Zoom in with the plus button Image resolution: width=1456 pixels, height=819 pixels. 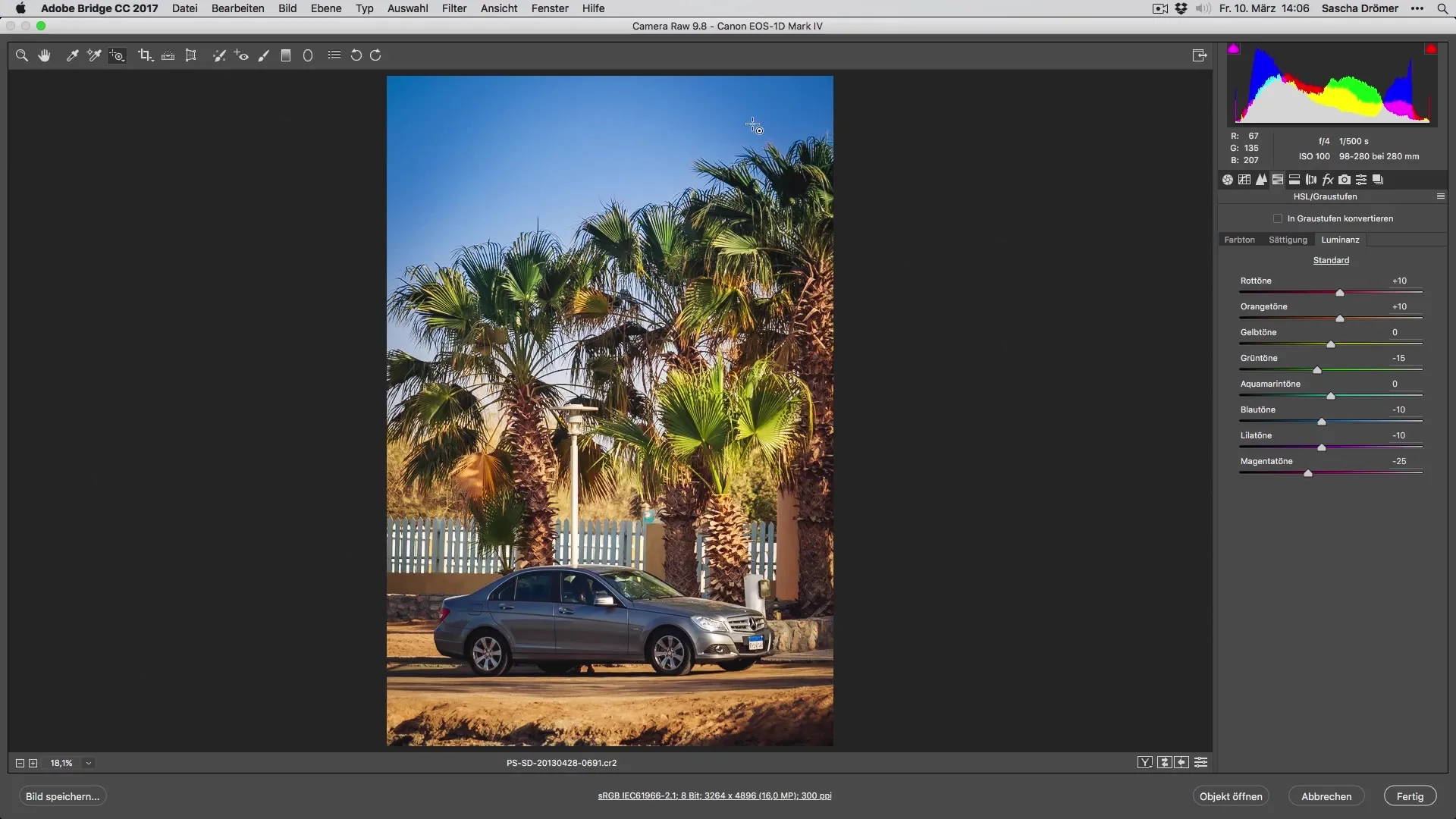pyautogui.click(x=33, y=763)
